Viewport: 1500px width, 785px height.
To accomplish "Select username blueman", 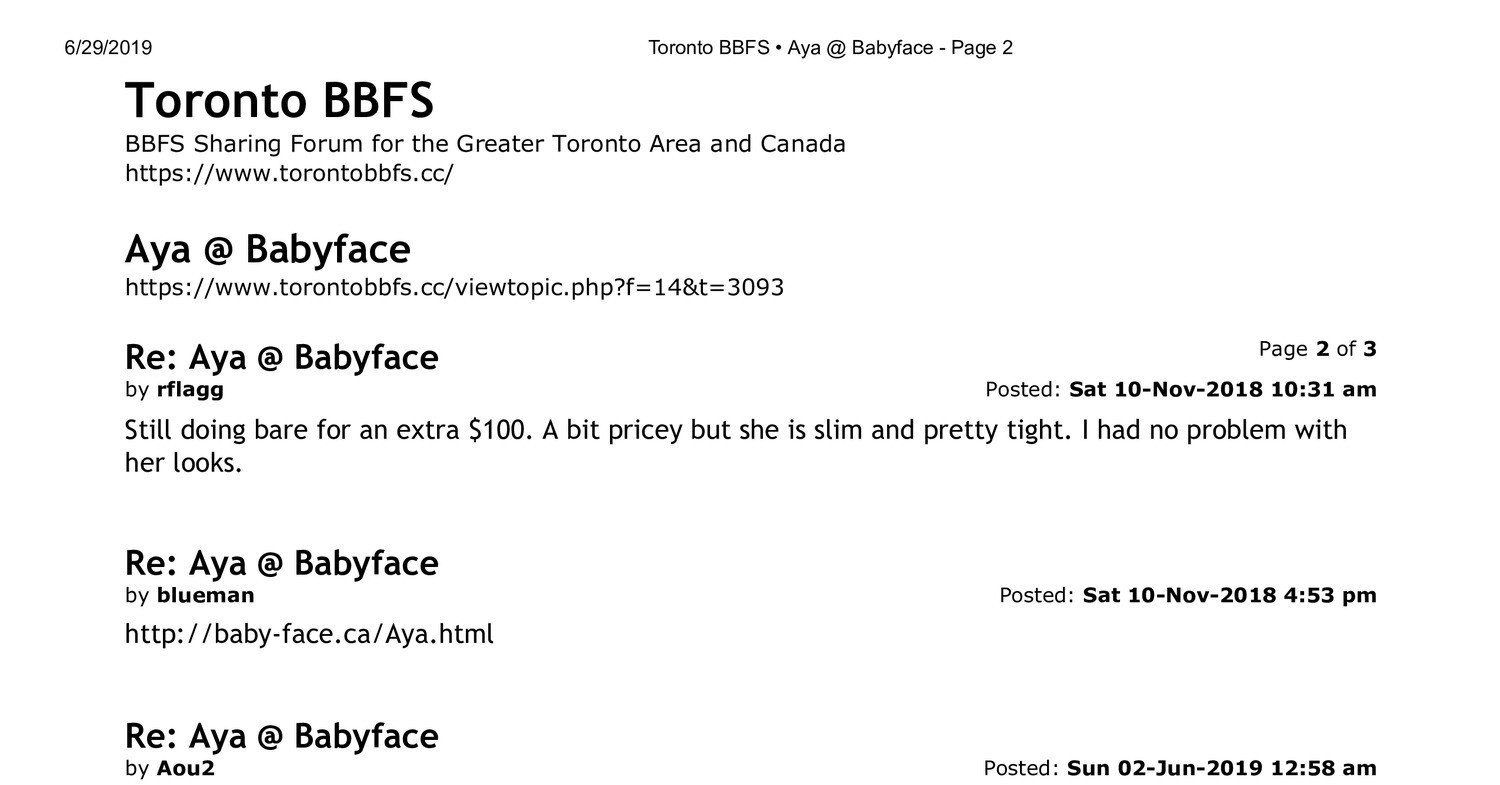I will pyautogui.click(x=205, y=595).
